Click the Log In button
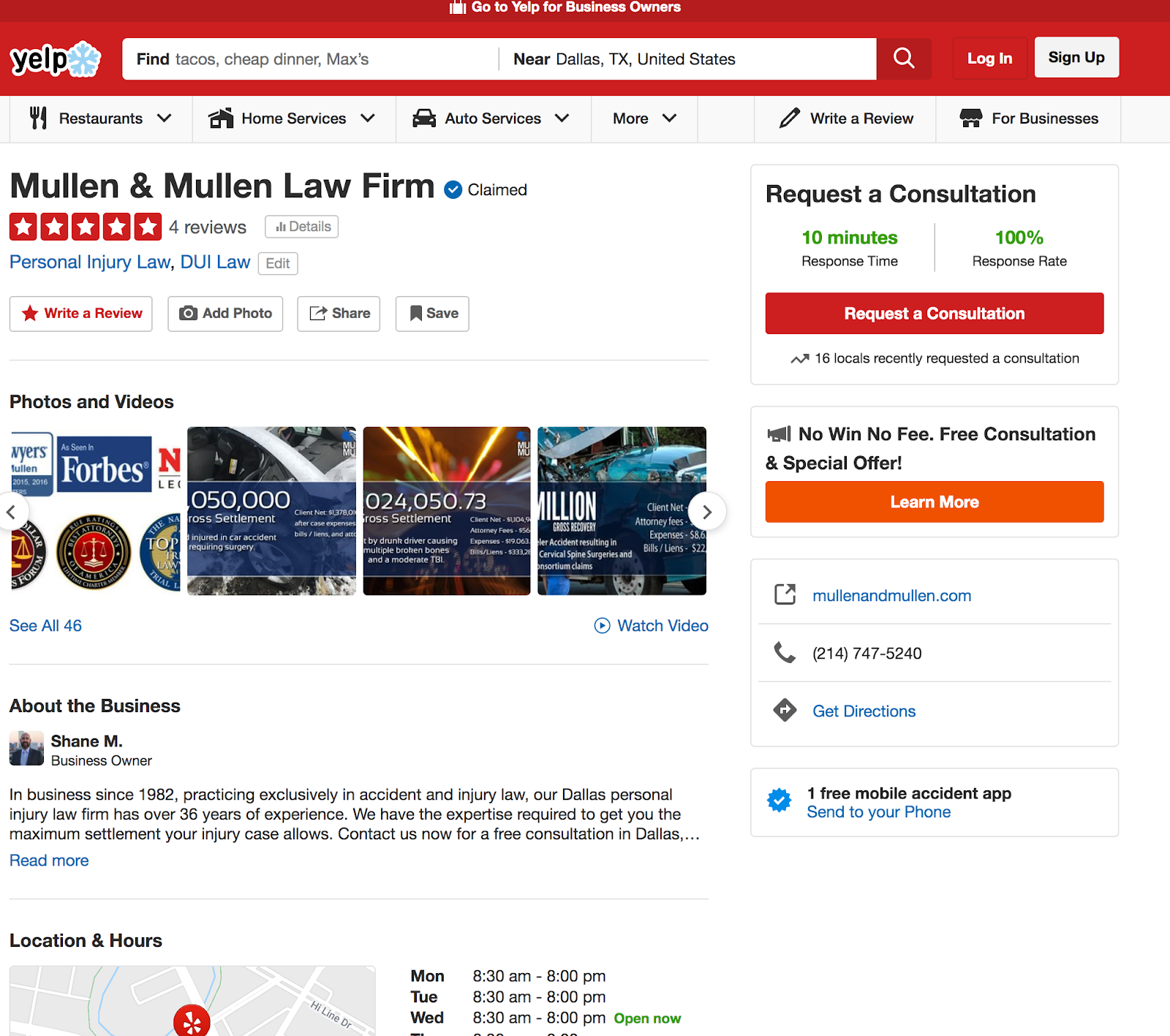 coord(990,58)
